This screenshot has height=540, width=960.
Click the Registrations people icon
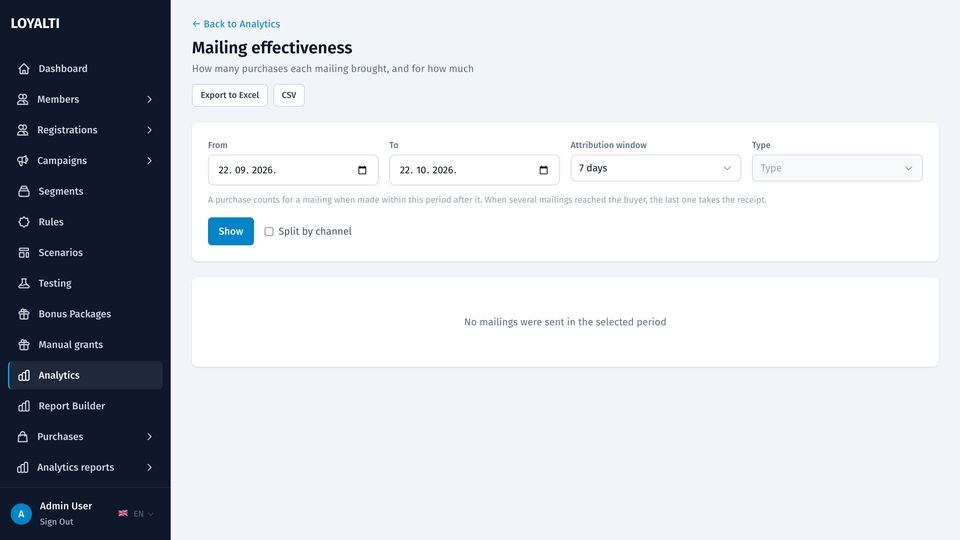point(23,130)
